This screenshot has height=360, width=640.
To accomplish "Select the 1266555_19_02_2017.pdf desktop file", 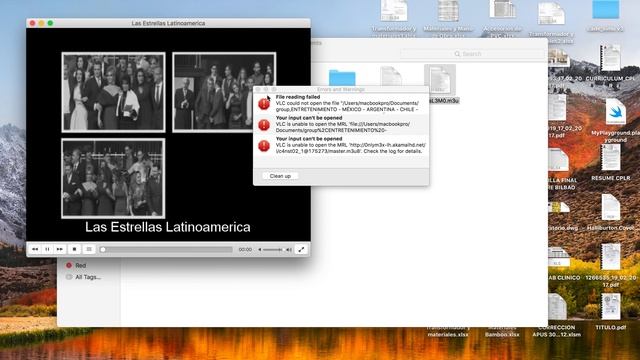I will click(x=611, y=266).
